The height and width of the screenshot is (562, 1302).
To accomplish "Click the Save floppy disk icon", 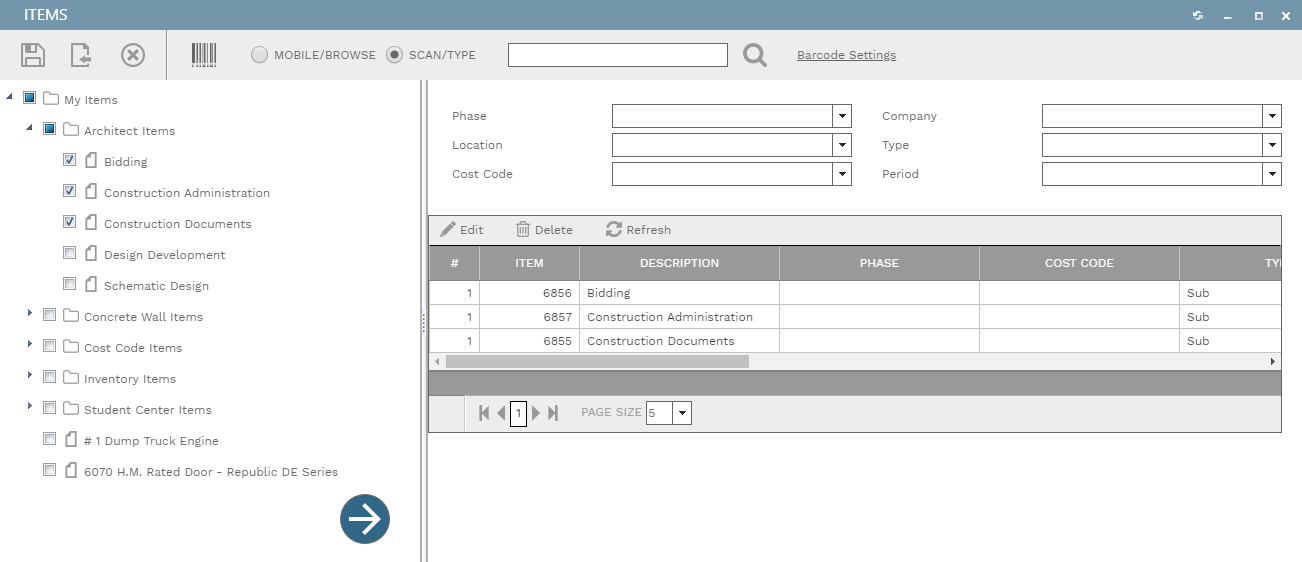I will click(33, 55).
